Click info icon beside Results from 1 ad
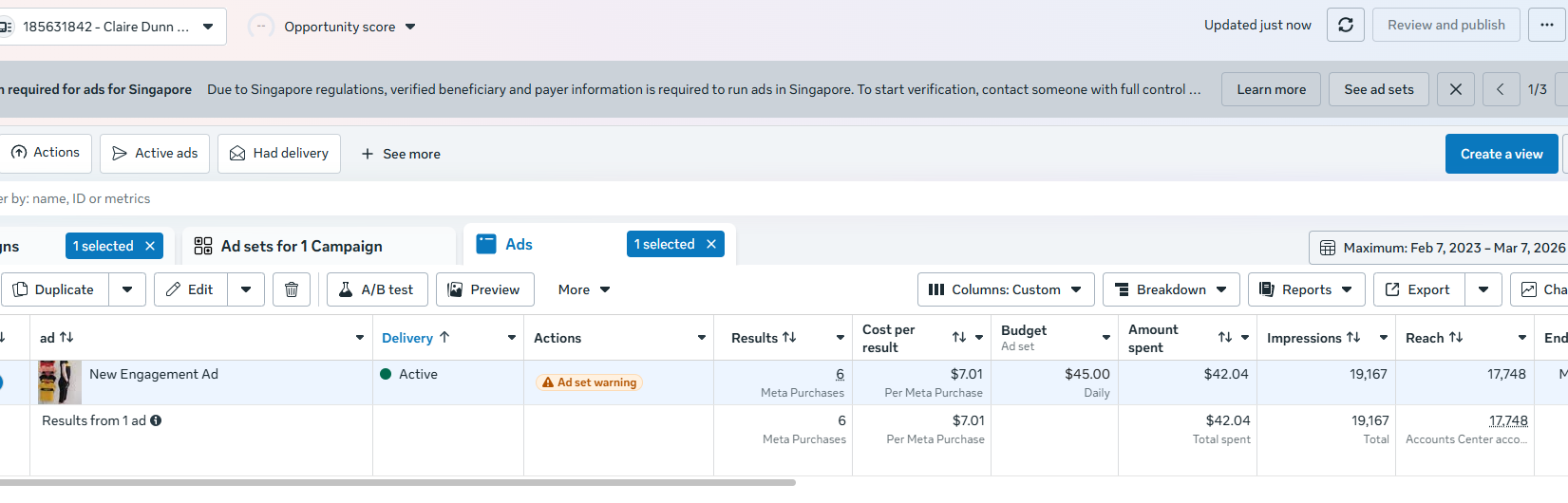This screenshot has height=503, width=1568. coord(156,420)
